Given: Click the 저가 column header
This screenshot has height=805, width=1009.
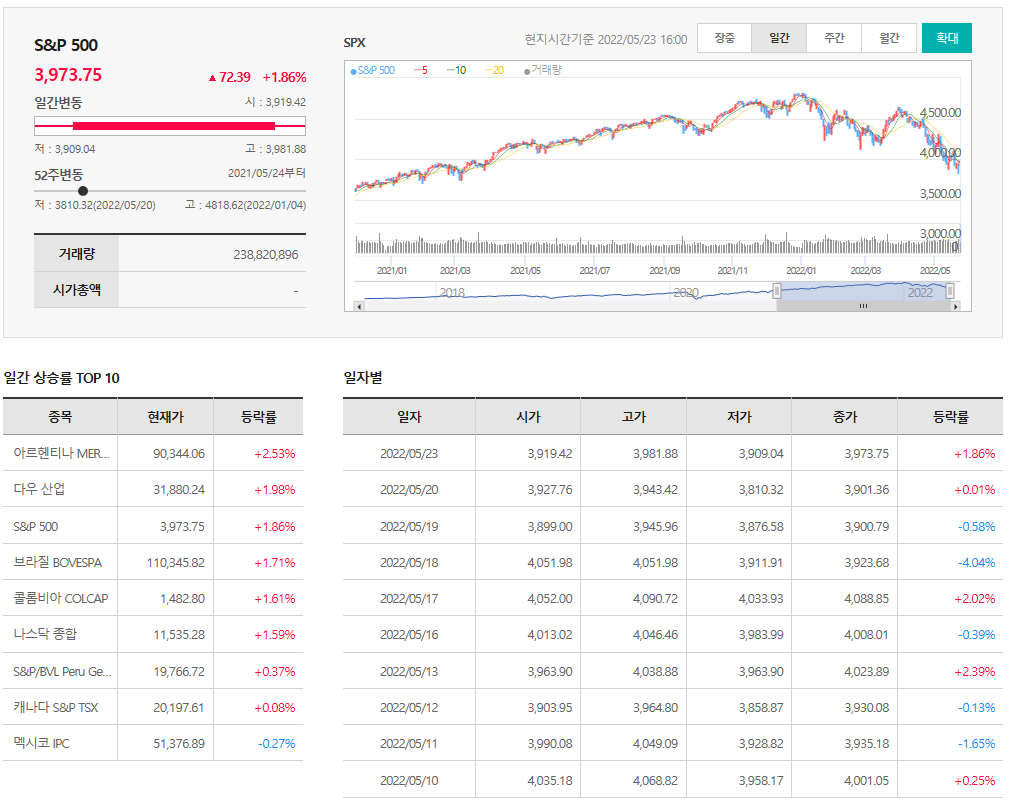Looking at the screenshot, I should 739,417.
